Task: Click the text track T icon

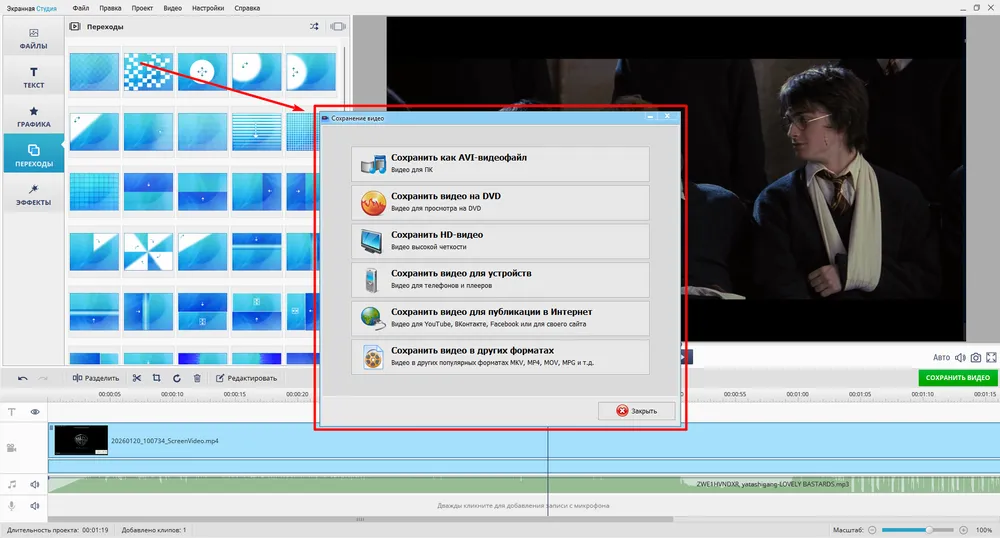Action: click(11, 412)
